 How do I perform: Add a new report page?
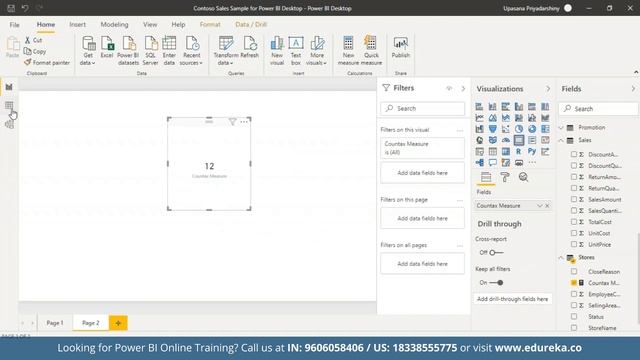click(118, 323)
